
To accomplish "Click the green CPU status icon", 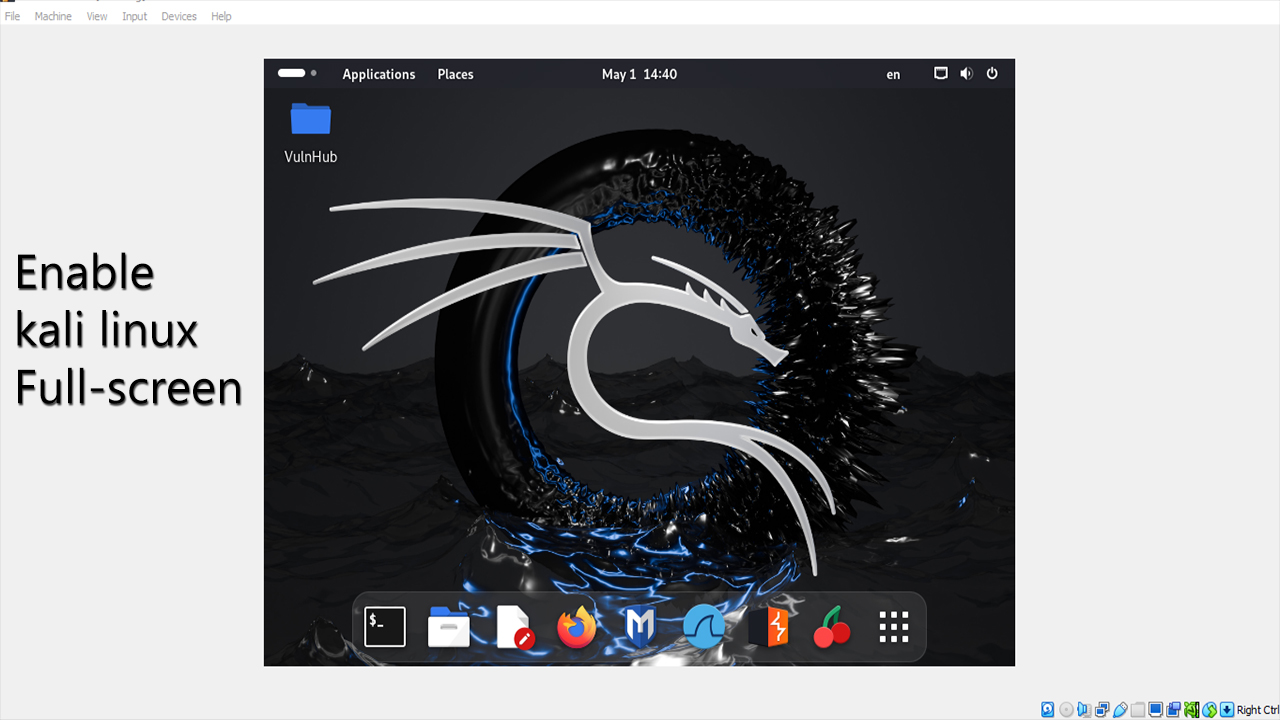I will click(x=1191, y=710).
